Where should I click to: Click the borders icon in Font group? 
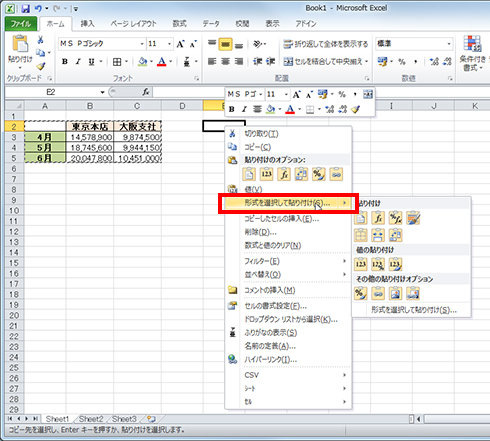[117, 62]
